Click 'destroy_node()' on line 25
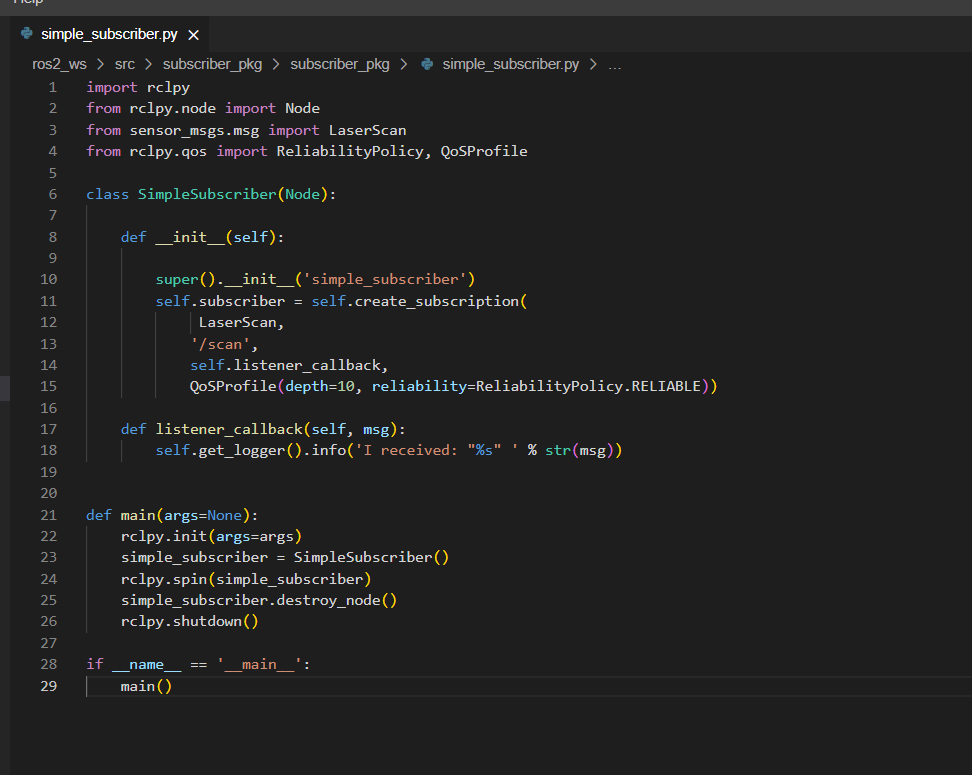 (x=337, y=601)
